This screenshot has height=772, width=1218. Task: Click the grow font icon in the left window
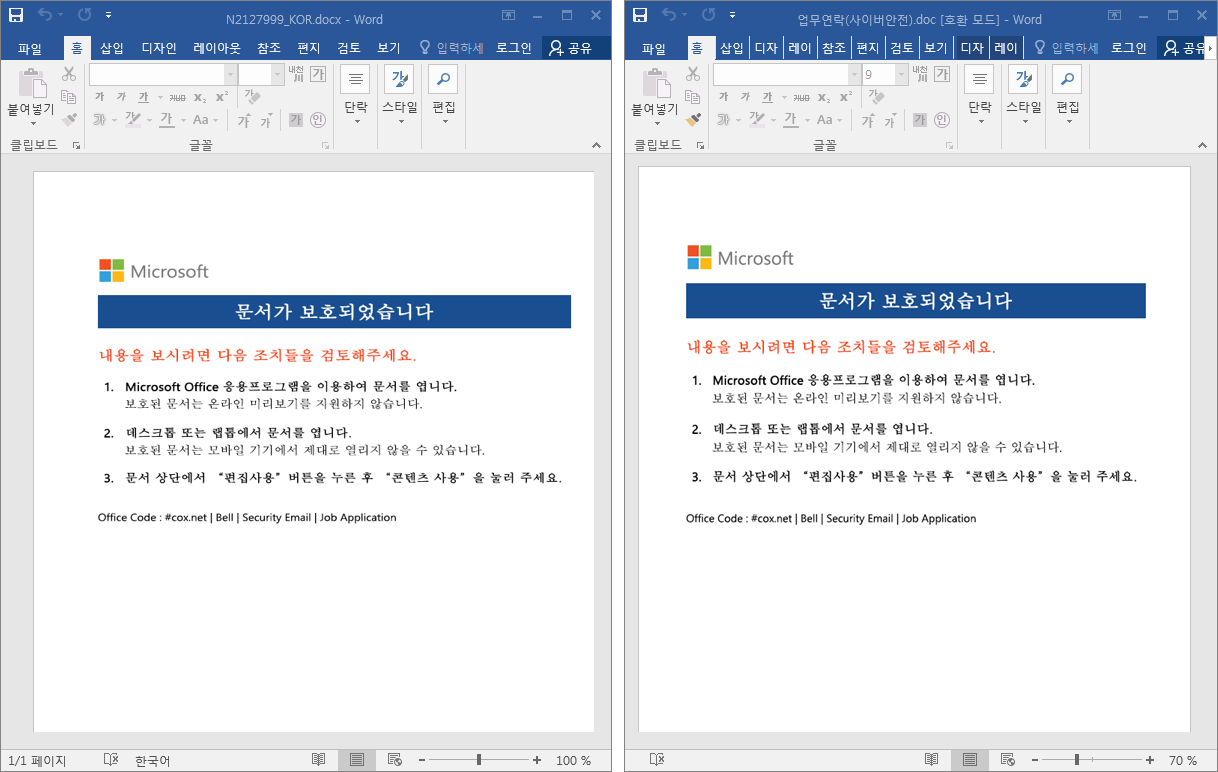[x=244, y=121]
